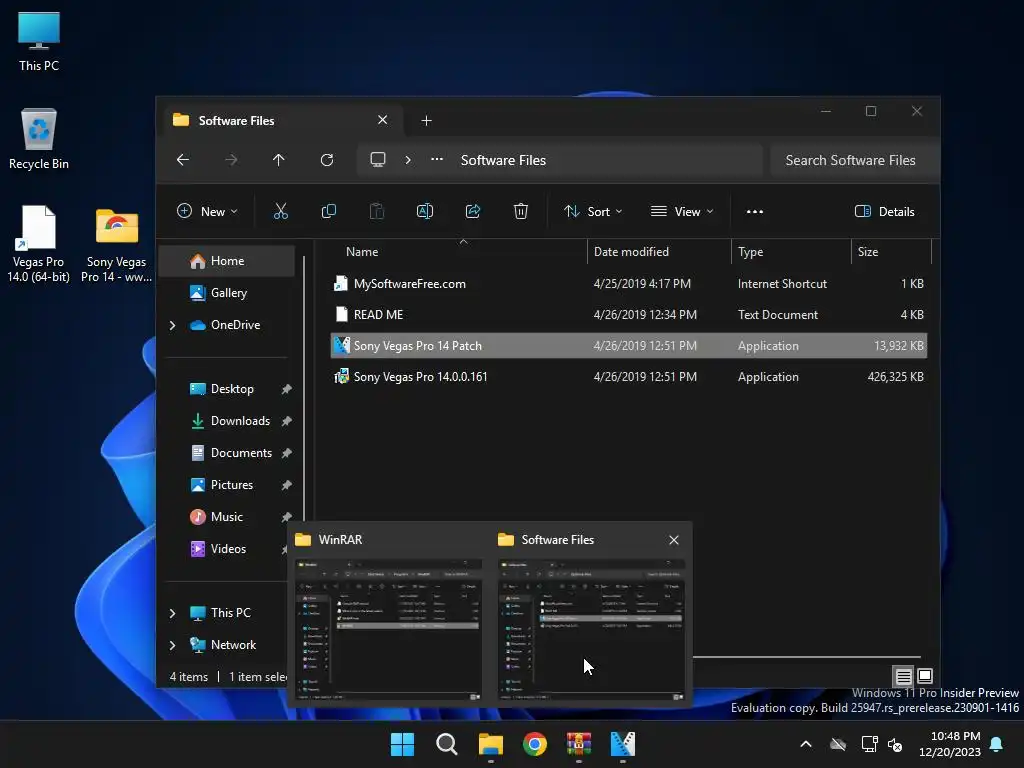This screenshot has width=1024, height=768.
Task: Click the monitor icon in address bar
Action: pyautogui.click(x=378, y=160)
